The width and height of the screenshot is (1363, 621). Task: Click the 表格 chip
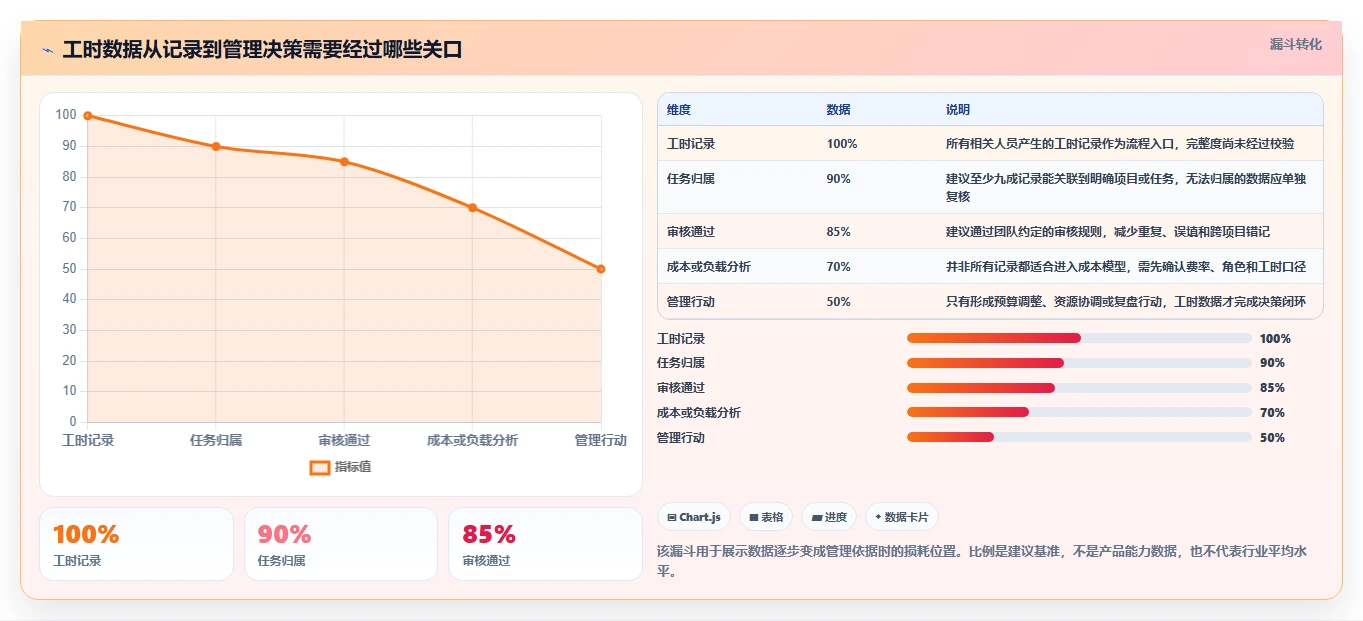click(x=766, y=517)
